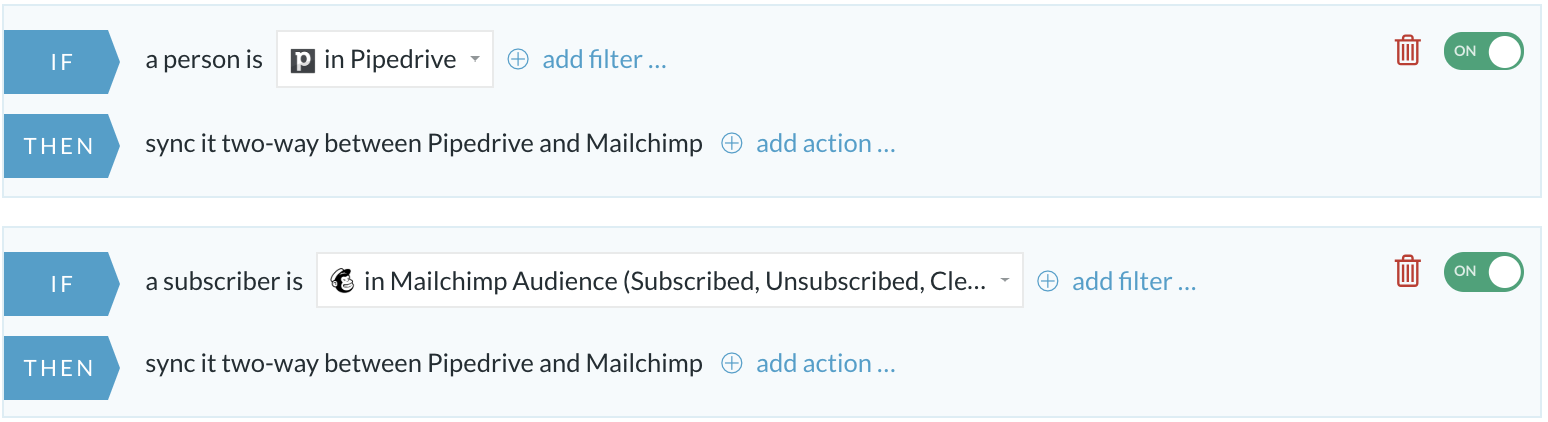Click the first rule's 'sync it two-way' action text
1548x422 pixels.
tap(424, 144)
